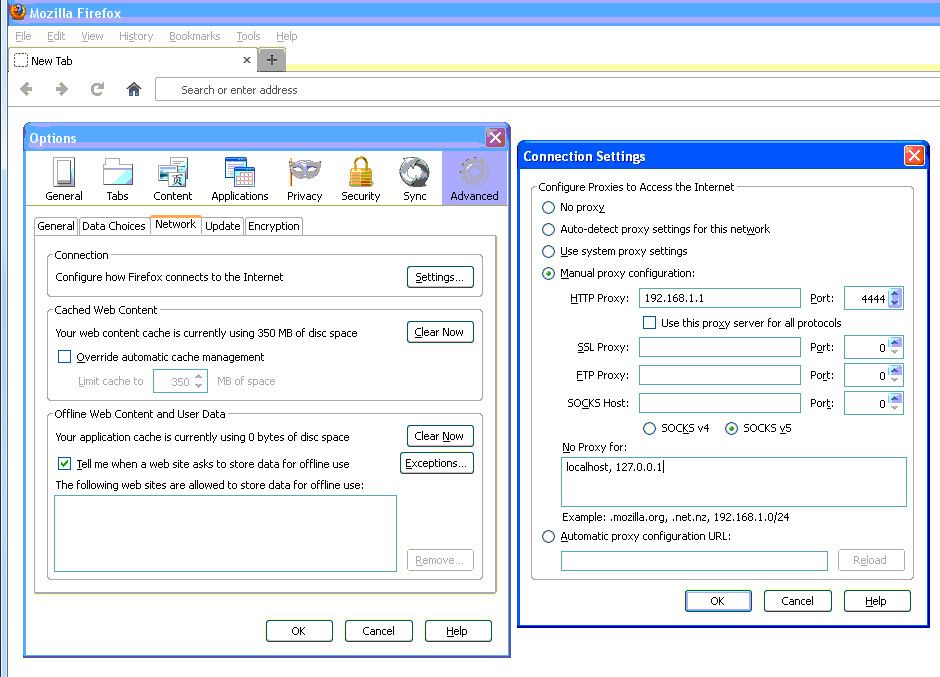Click Cancel in the Options dialog

pos(378,631)
